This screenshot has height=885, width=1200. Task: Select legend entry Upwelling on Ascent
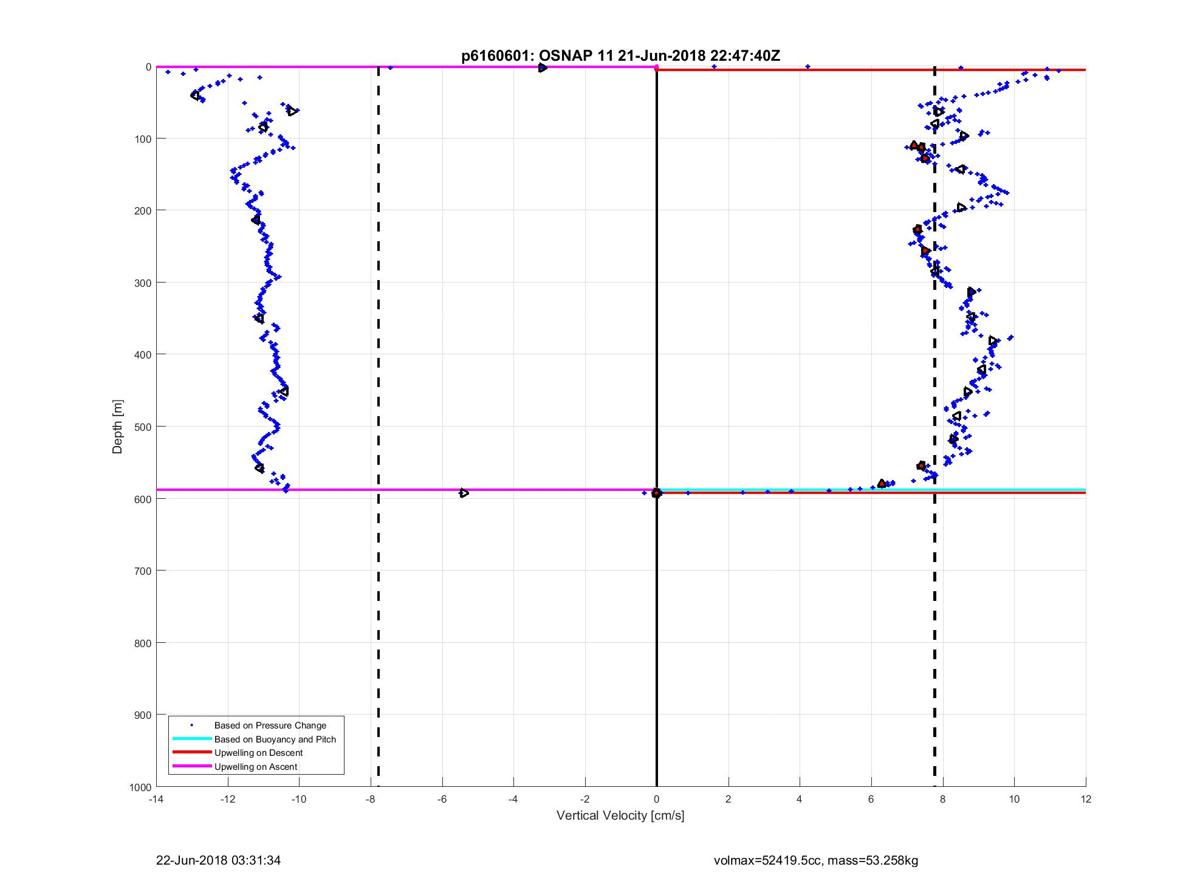click(x=255, y=767)
